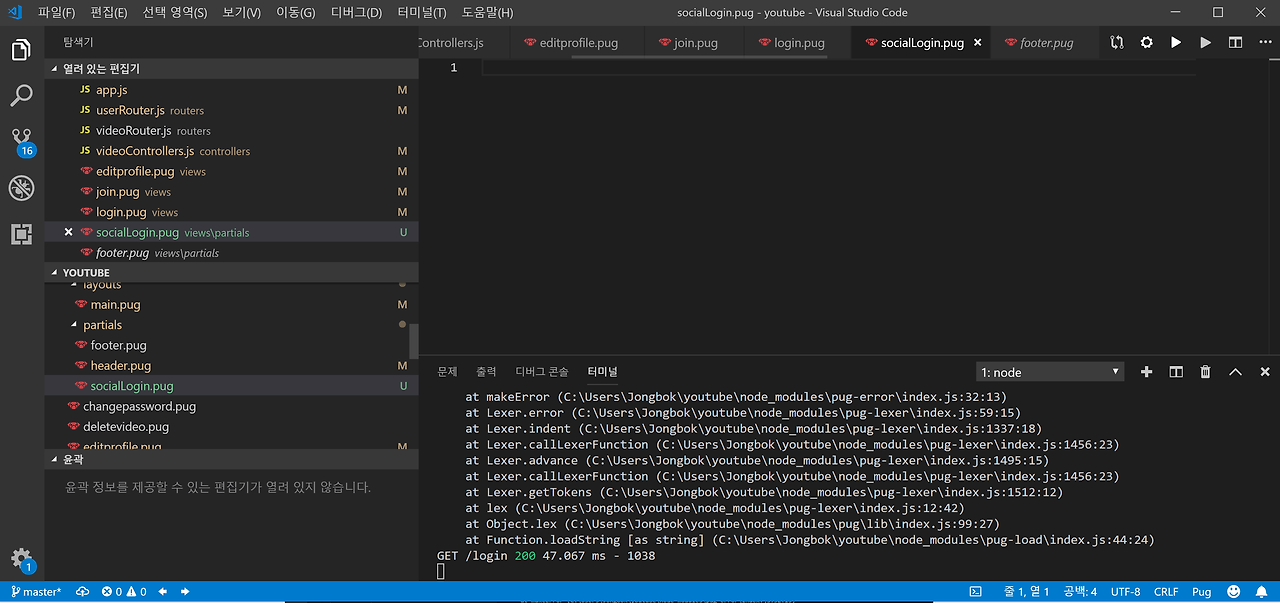Select userRouter.js in open editors
This screenshot has height=603, width=1280.
coord(231,110)
